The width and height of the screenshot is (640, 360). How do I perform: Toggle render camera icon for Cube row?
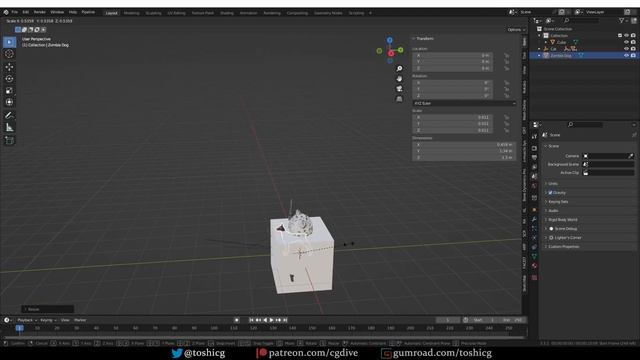[633, 42]
